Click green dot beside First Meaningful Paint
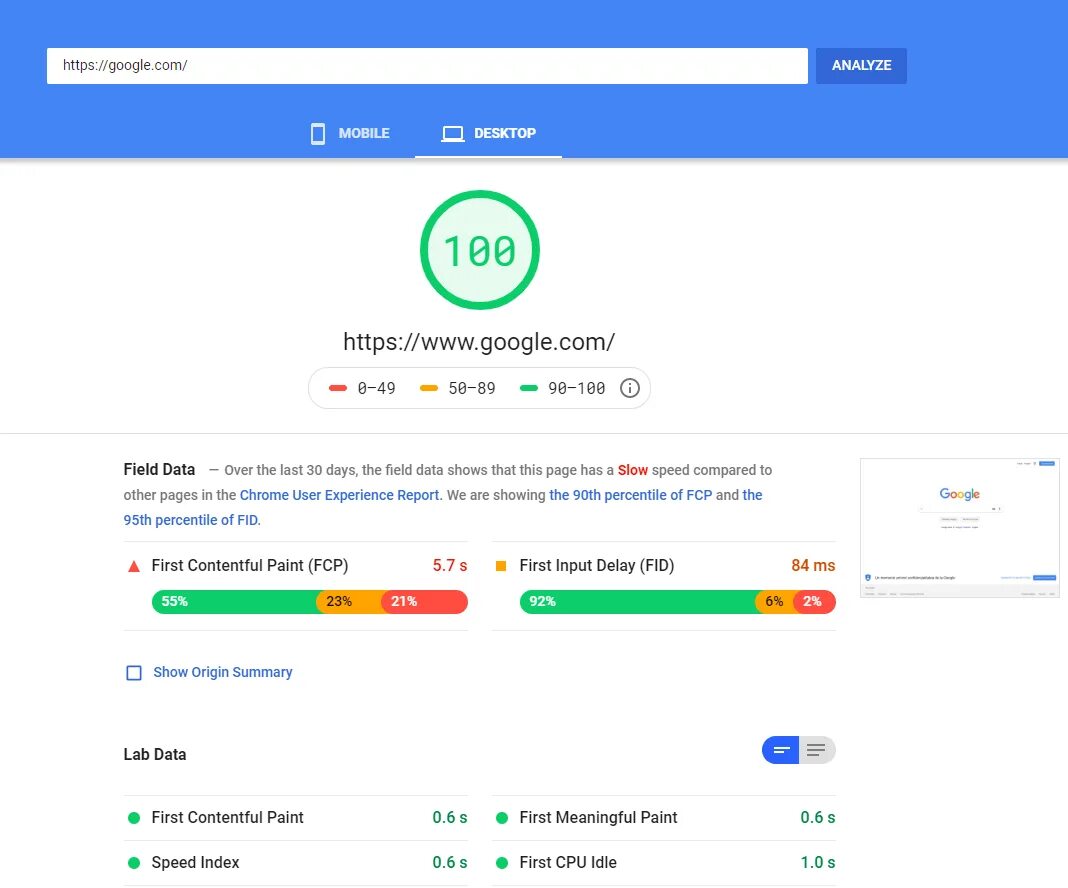Image resolution: width=1068 pixels, height=888 pixels. (502, 818)
